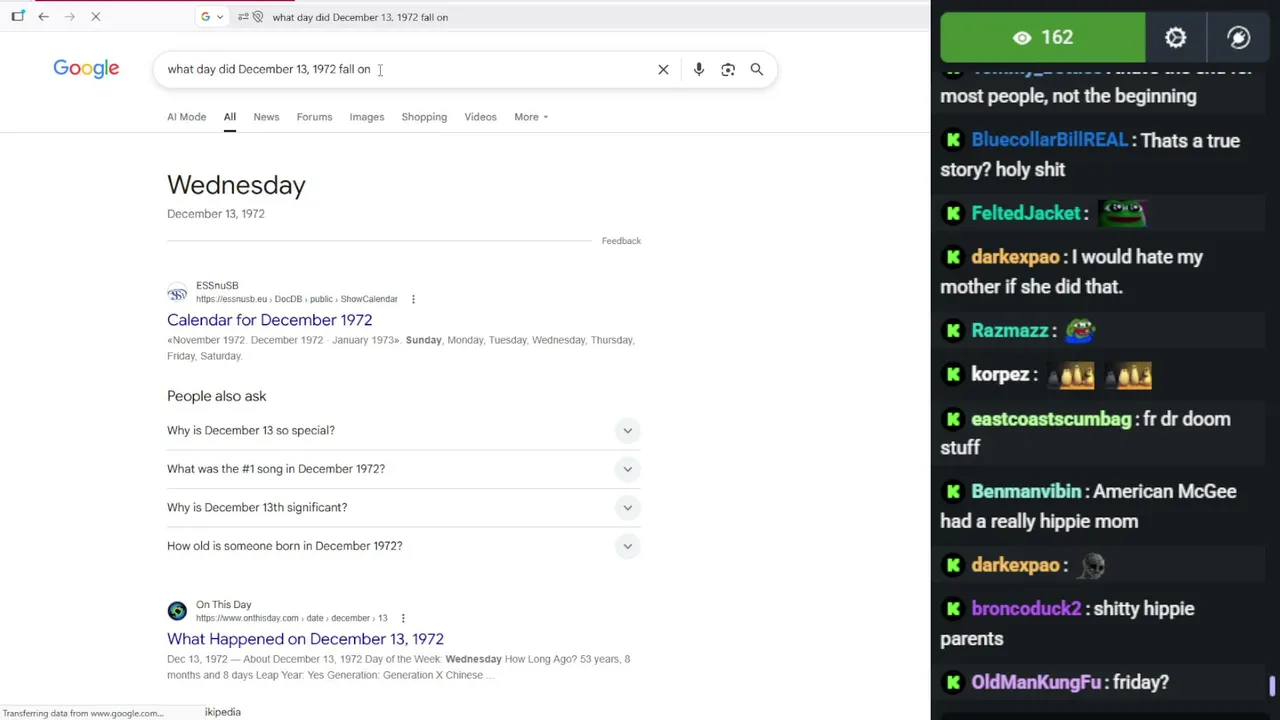Click Kick badge next to OldManKungFu
The width and height of the screenshot is (1280, 720).
tap(953, 682)
